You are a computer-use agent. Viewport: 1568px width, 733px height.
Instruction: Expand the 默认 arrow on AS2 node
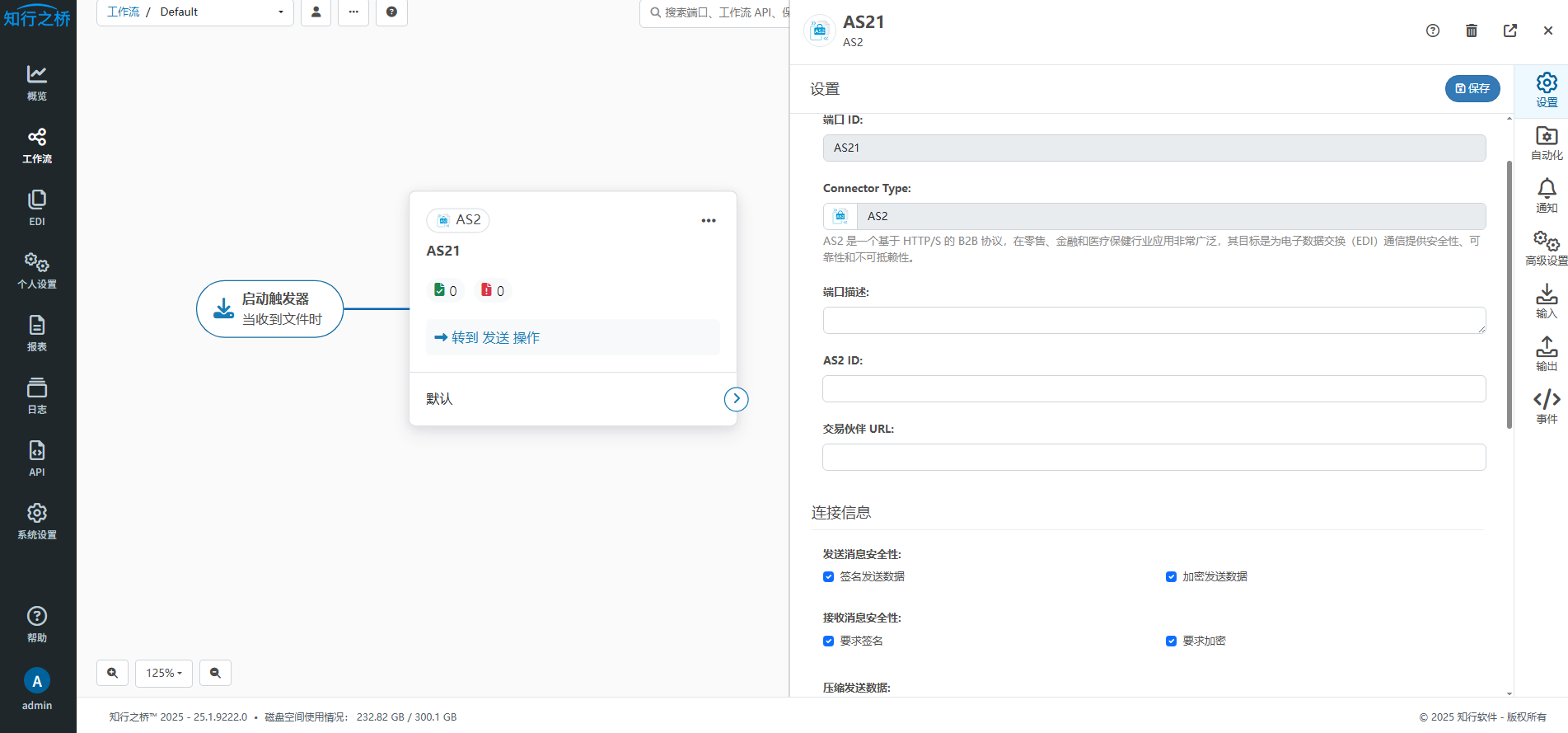(x=736, y=399)
